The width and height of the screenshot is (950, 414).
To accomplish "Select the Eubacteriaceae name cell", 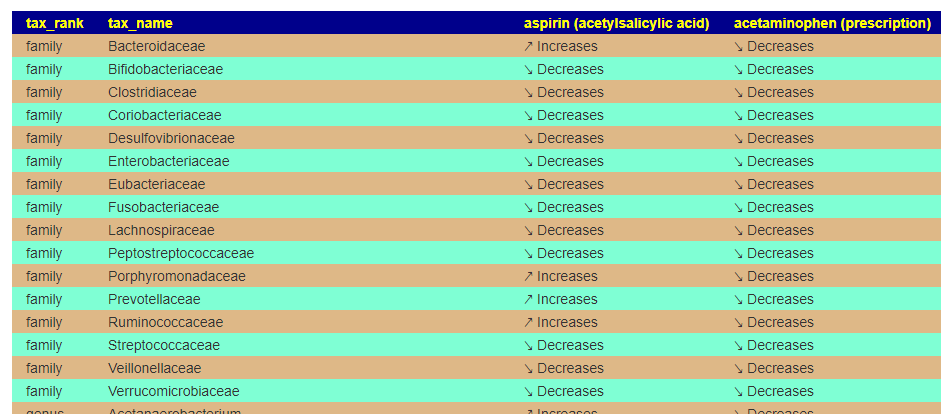I will [x=156, y=184].
